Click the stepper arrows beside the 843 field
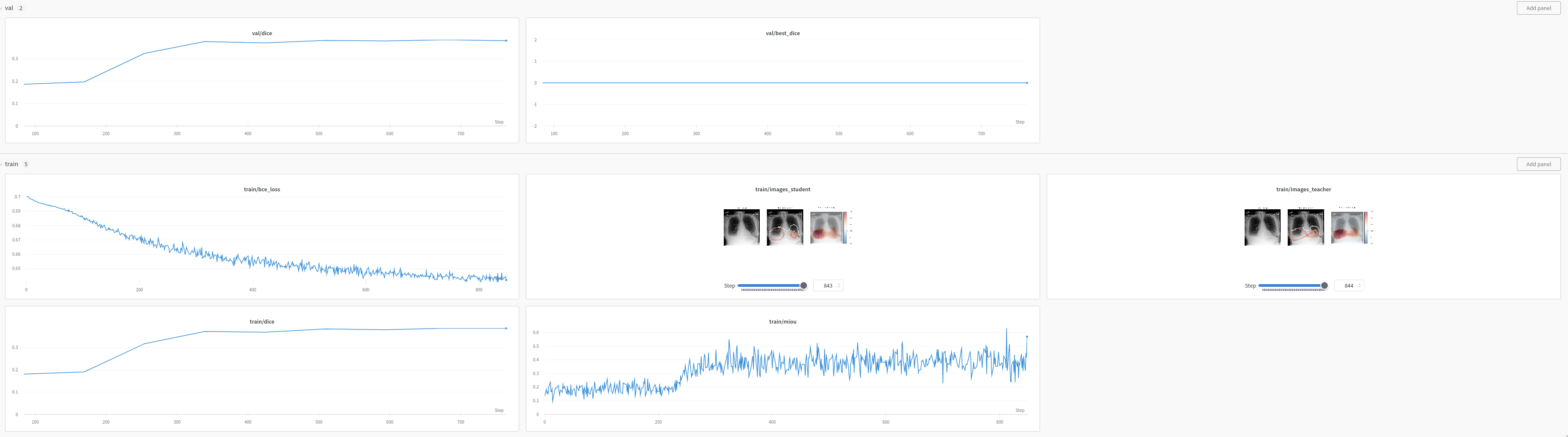The width and height of the screenshot is (1568, 437). click(x=839, y=285)
